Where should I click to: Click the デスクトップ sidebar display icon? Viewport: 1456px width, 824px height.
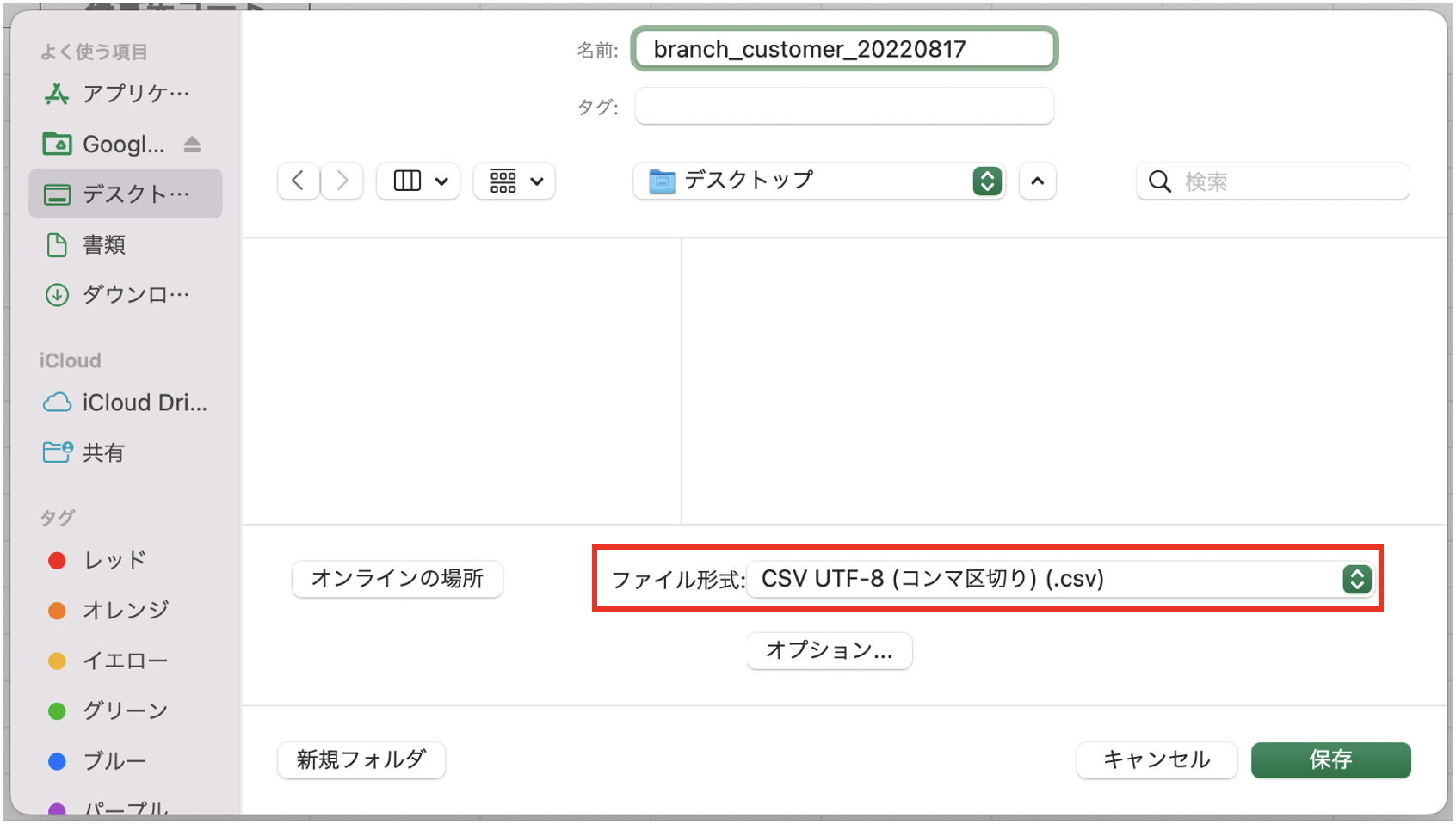[x=58, y=194]
